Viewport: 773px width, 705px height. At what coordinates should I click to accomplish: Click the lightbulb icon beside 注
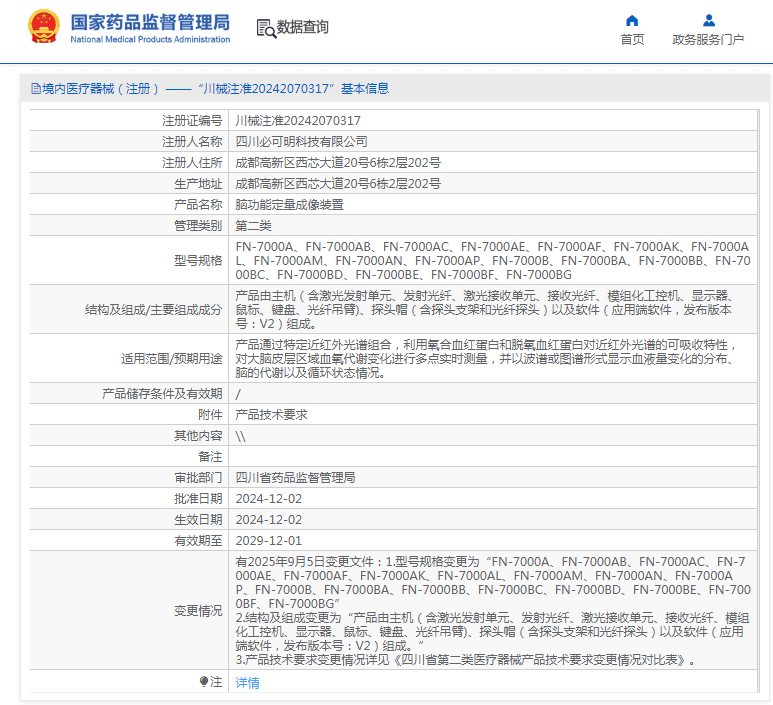[204, 682]
